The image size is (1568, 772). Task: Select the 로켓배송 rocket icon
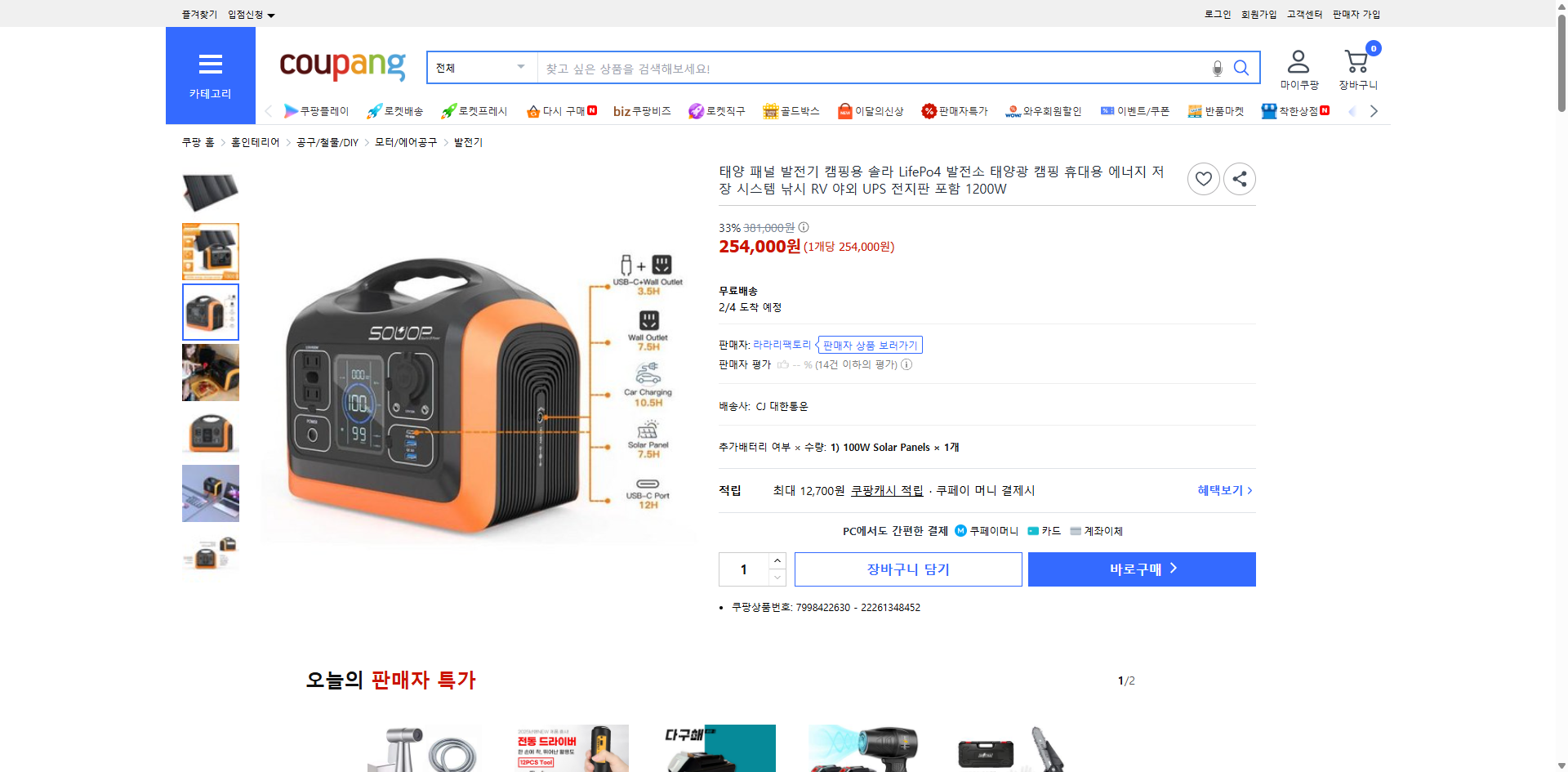(x=373, y=110)
